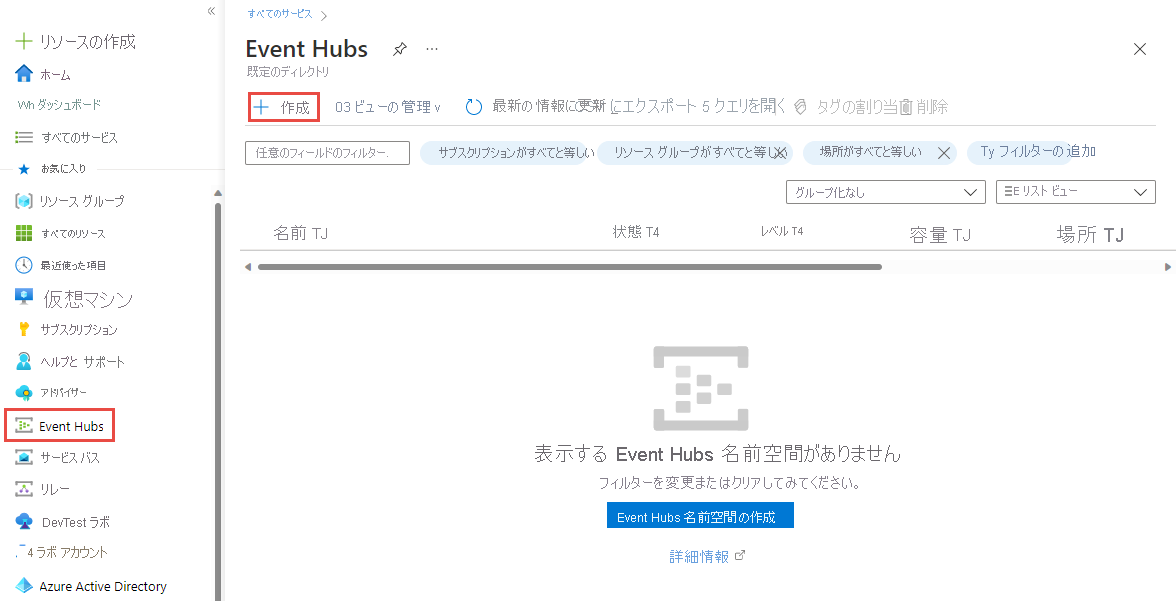
Task: Collapse the left sidebar with the double chevron
Action: click(x=212, y=11)
